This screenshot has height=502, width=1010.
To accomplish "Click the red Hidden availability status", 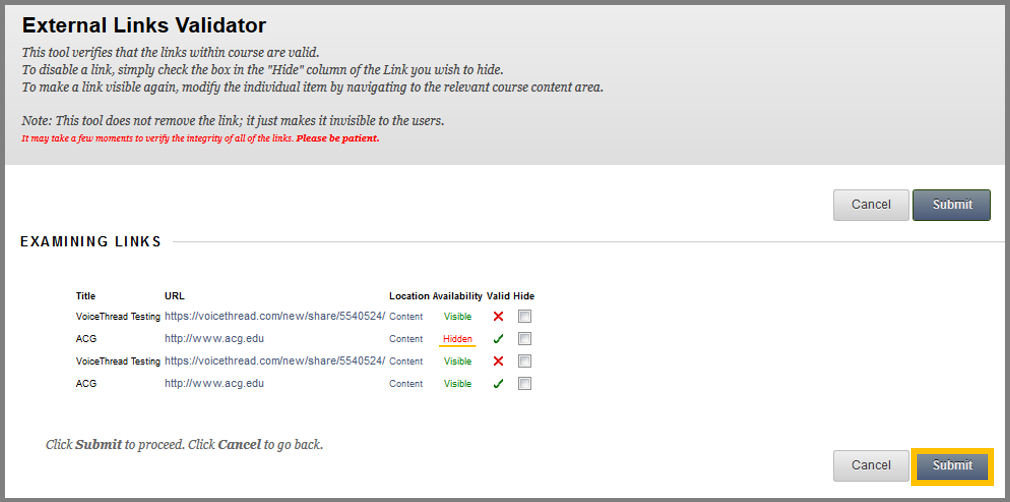I will (457, 339).
